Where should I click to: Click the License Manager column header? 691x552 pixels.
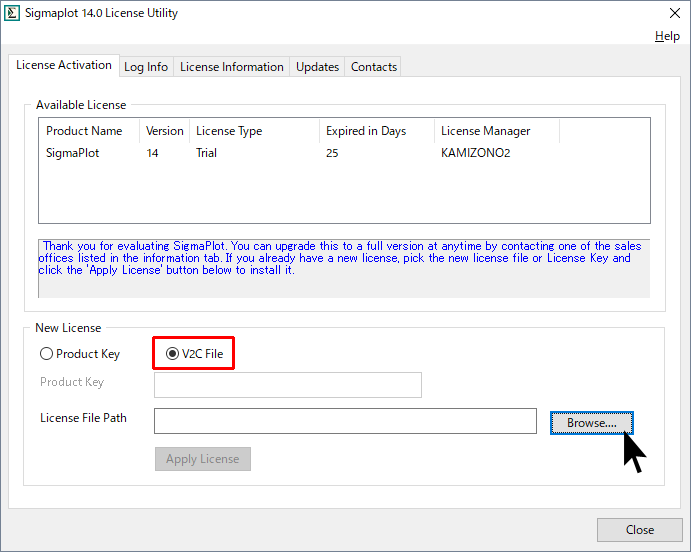pos(485,131)
